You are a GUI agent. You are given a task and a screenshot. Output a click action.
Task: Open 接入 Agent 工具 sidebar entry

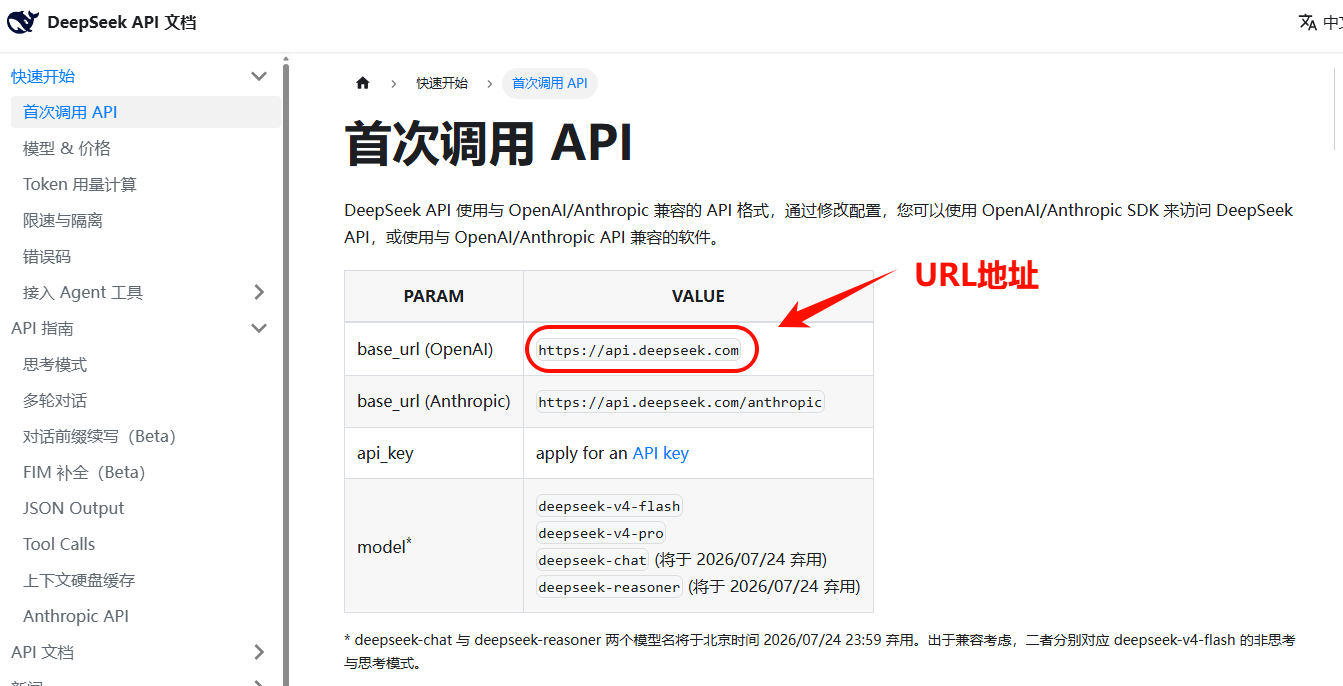[83, 292]
